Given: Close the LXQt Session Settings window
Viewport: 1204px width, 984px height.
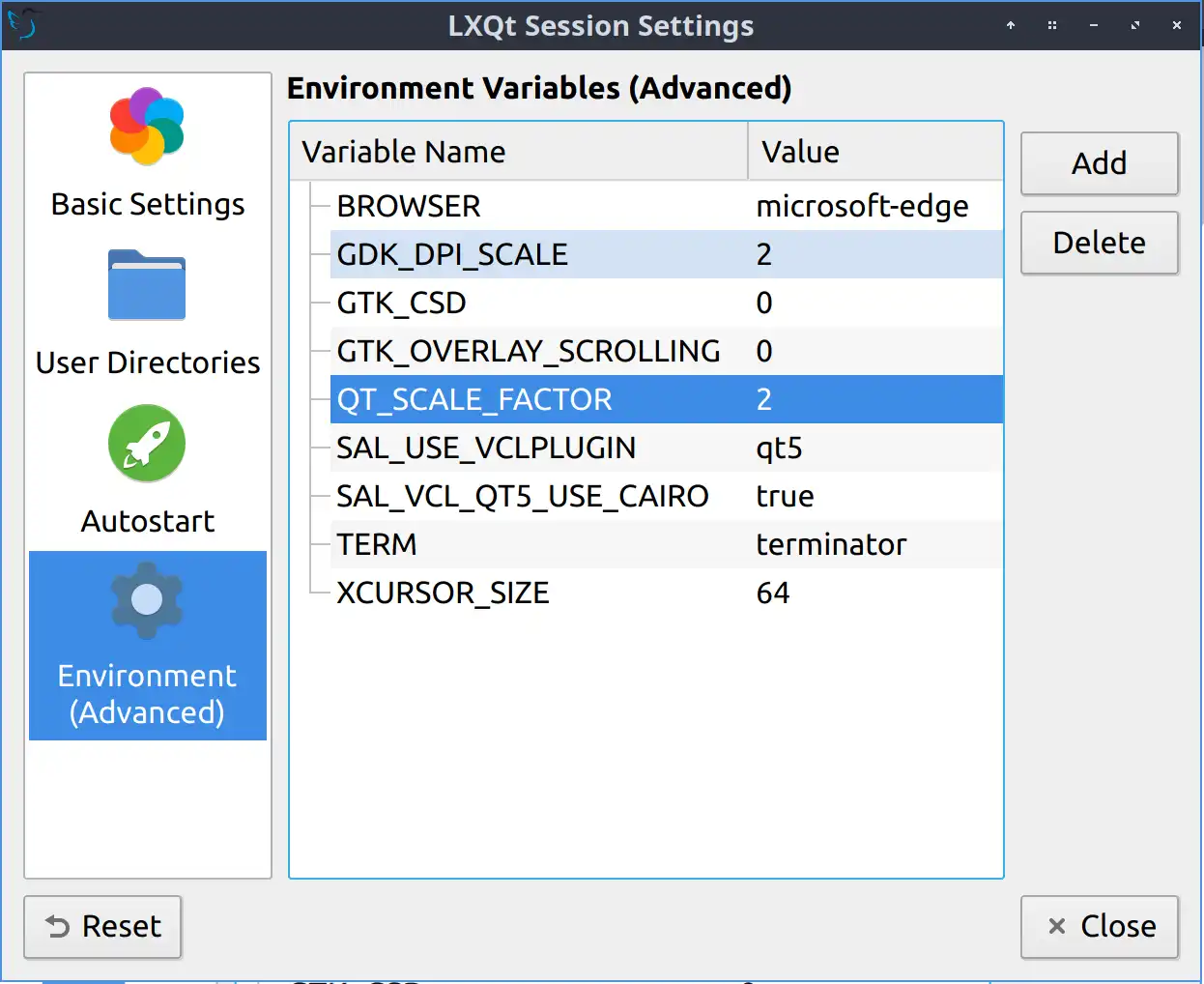Looking at the screenshot, I should 1099,926.
